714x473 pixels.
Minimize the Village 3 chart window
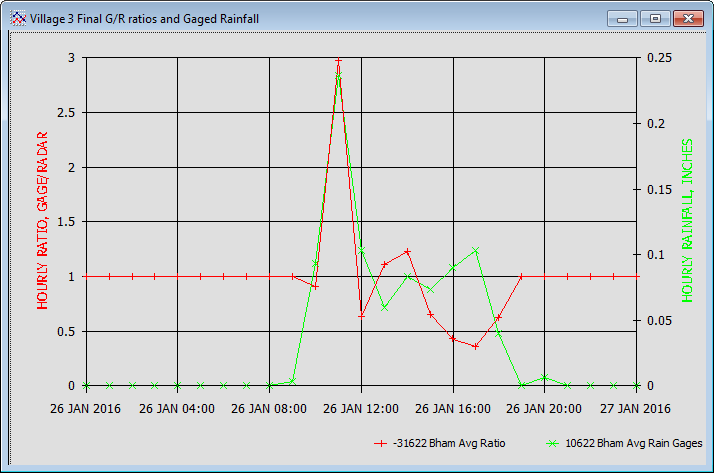point(625,18)
